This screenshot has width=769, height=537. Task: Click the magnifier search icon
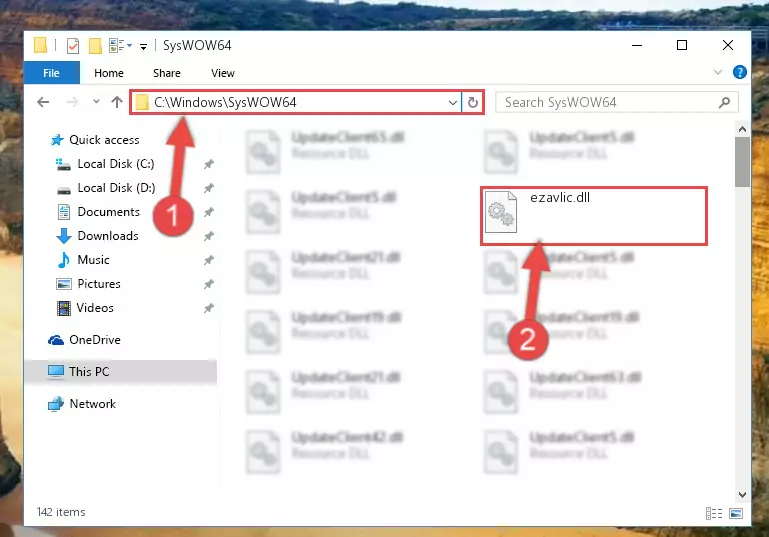(724, 102)
